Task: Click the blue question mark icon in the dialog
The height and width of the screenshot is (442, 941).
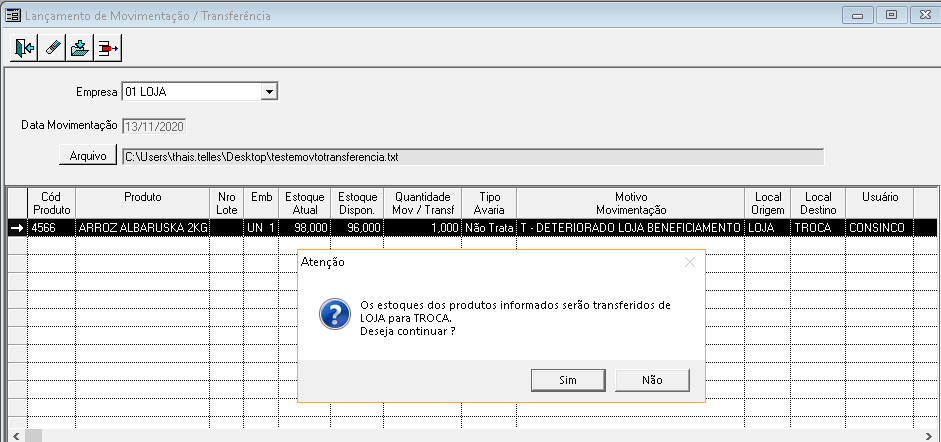Action: 334,314
